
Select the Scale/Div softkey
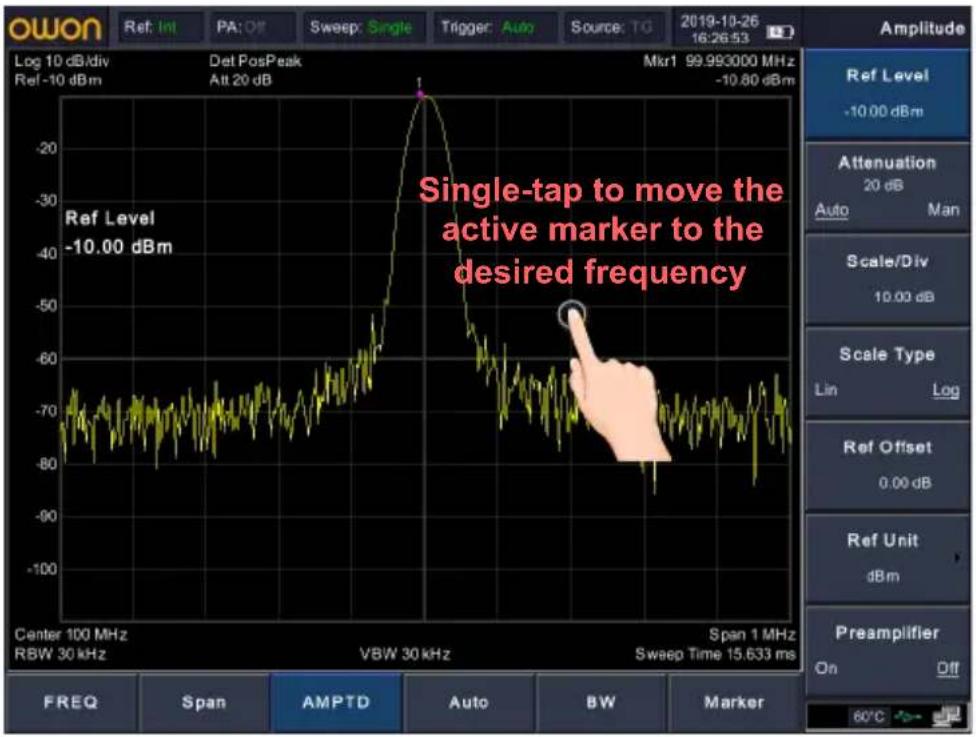(887, 279)
